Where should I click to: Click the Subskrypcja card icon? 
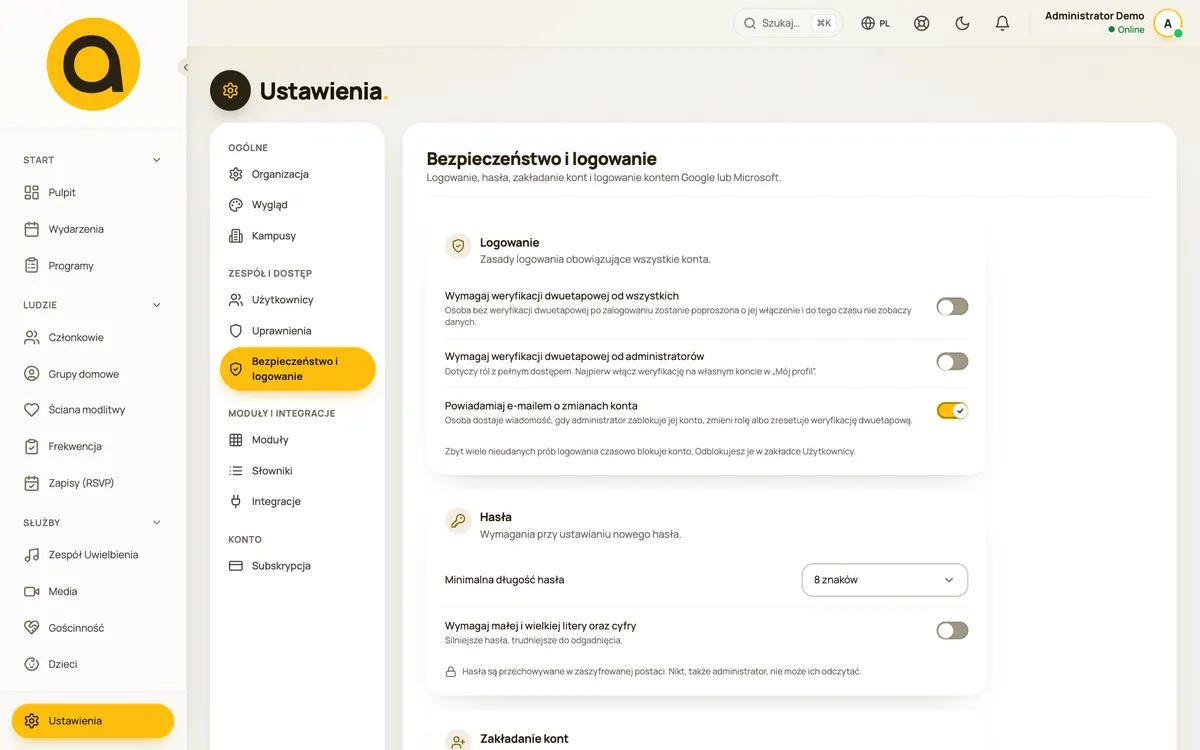pos(236,566)
